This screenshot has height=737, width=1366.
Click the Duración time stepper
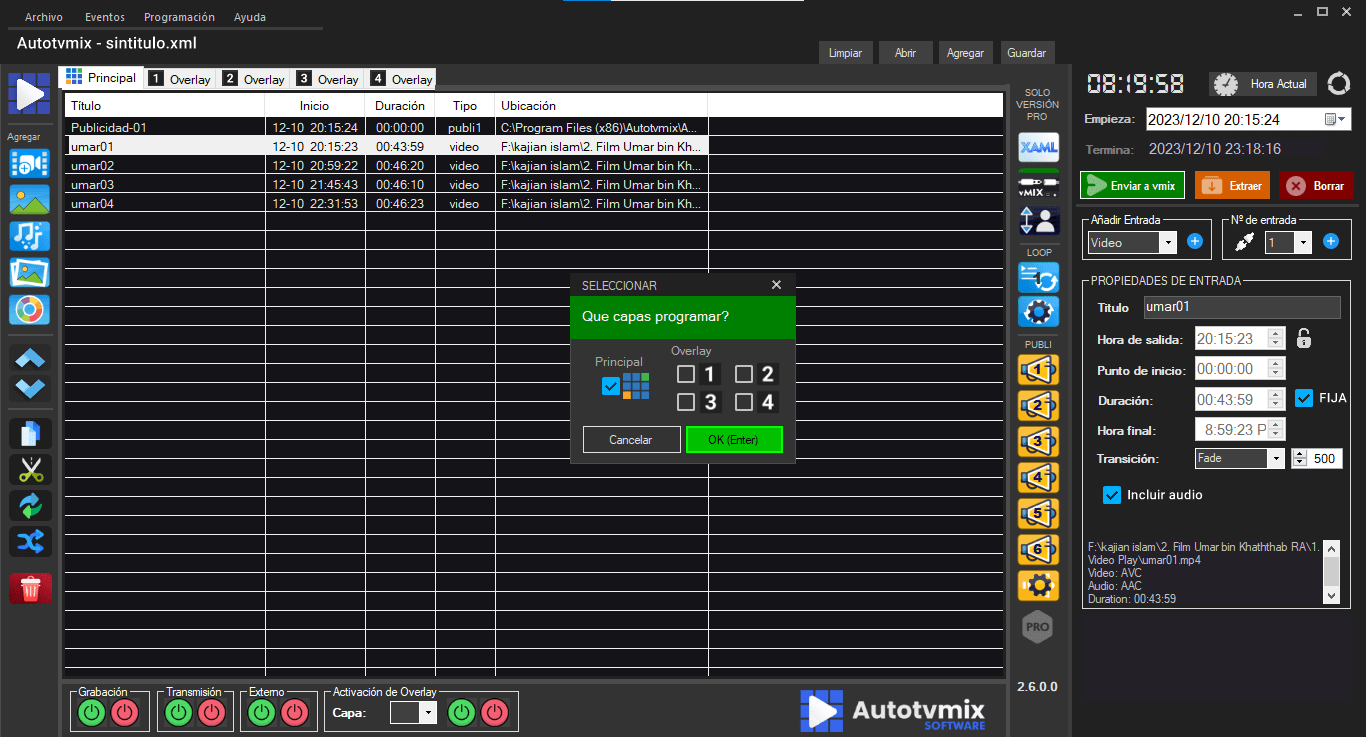point(1275,399)
